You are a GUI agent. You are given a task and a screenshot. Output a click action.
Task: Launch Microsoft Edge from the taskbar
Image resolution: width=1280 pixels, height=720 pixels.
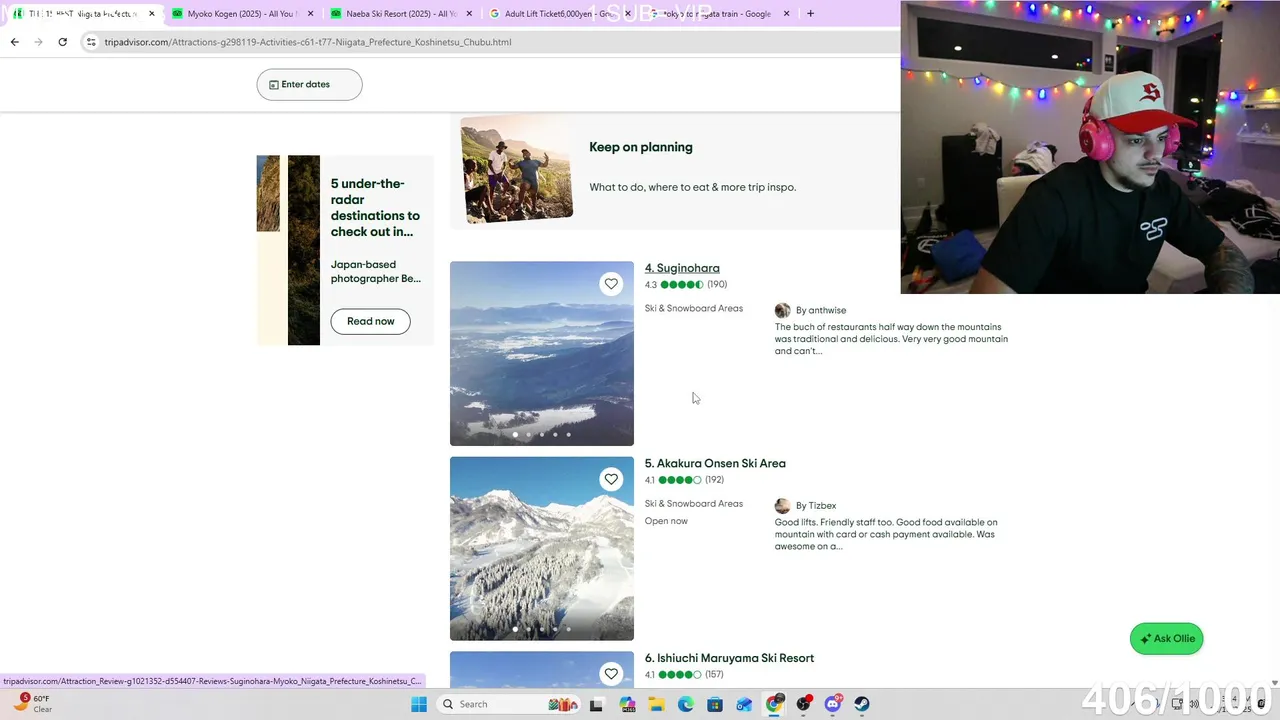tap(685, 704)
